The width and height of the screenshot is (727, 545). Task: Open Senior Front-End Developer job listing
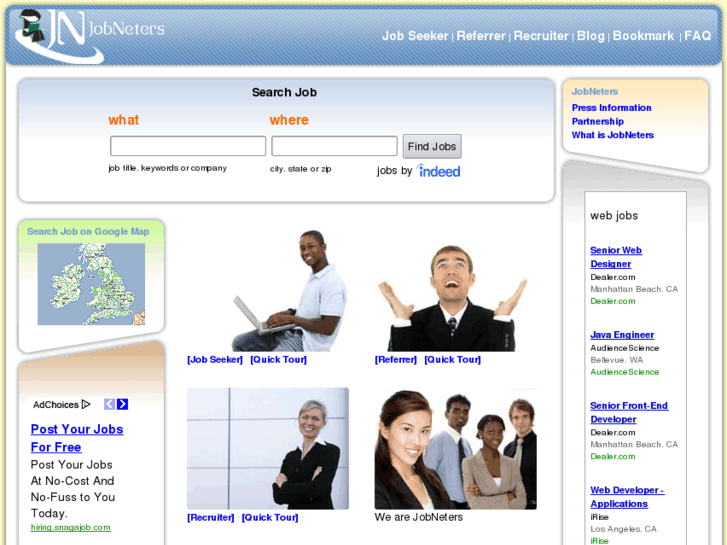pyautogui.click(x=629, y=412)
